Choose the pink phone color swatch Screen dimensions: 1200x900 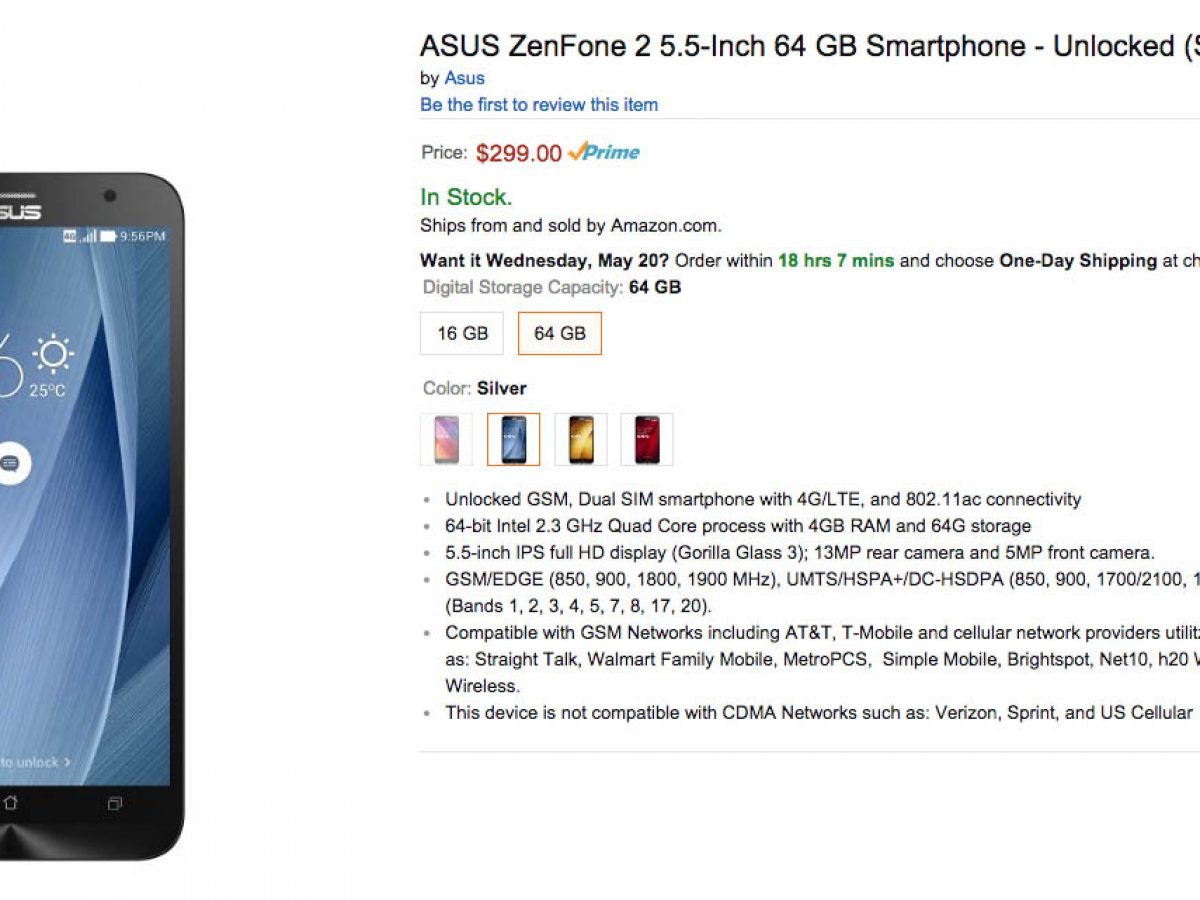point(446,439)
